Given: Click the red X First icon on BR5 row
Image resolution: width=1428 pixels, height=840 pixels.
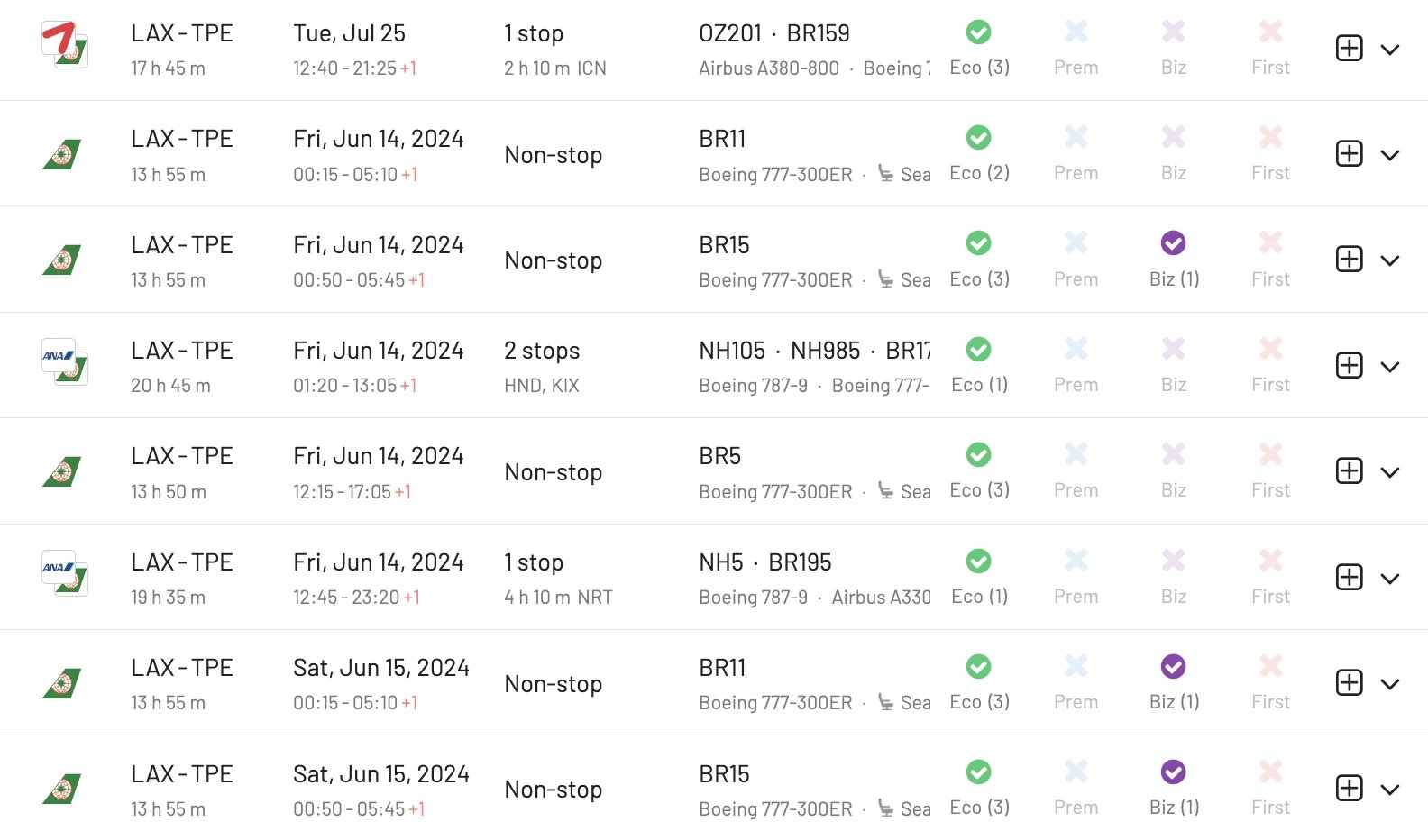Looking at the screenshot, I should coord(1270,454).
